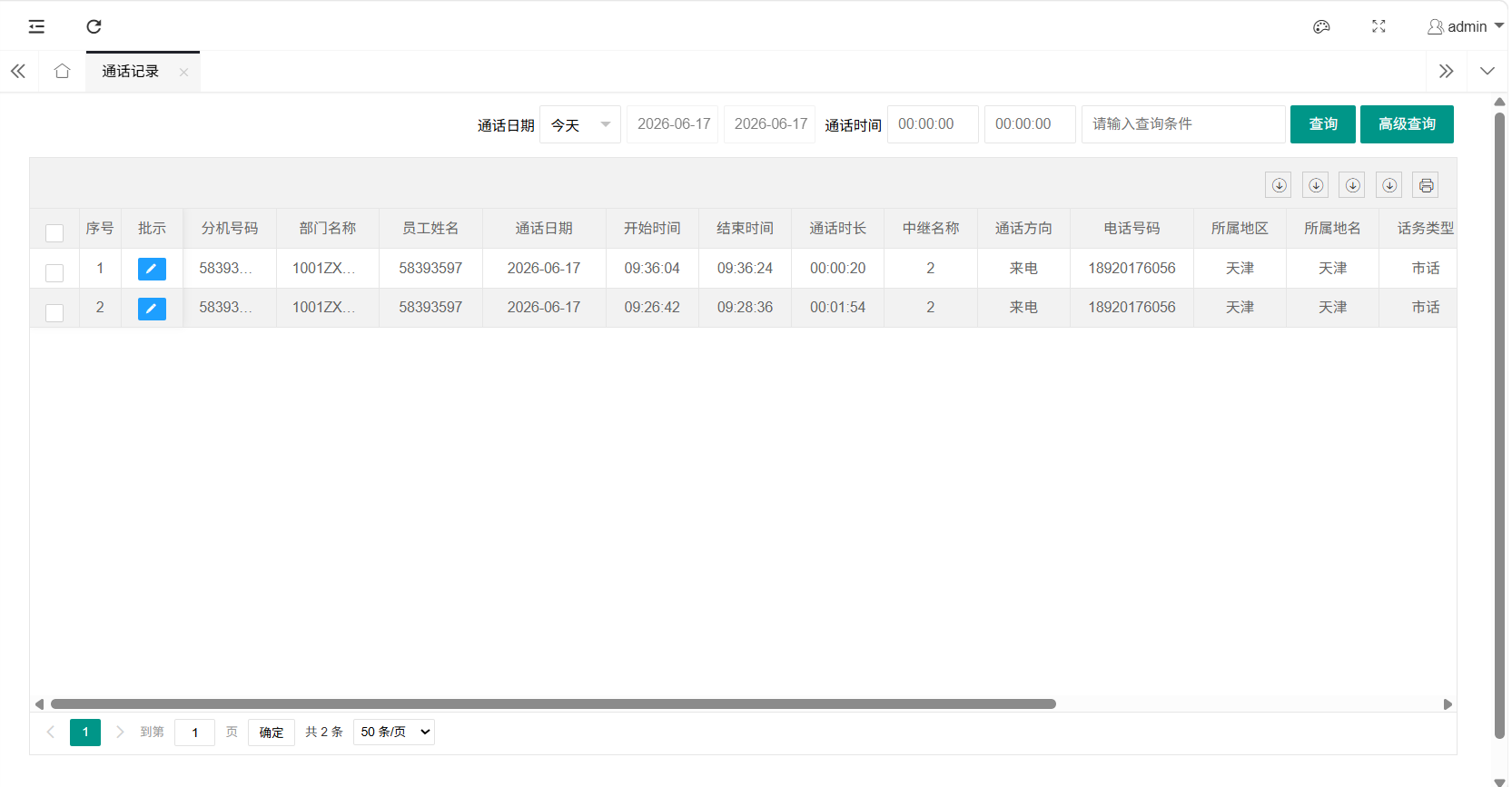Click the go-to page number input

(194, 733)
